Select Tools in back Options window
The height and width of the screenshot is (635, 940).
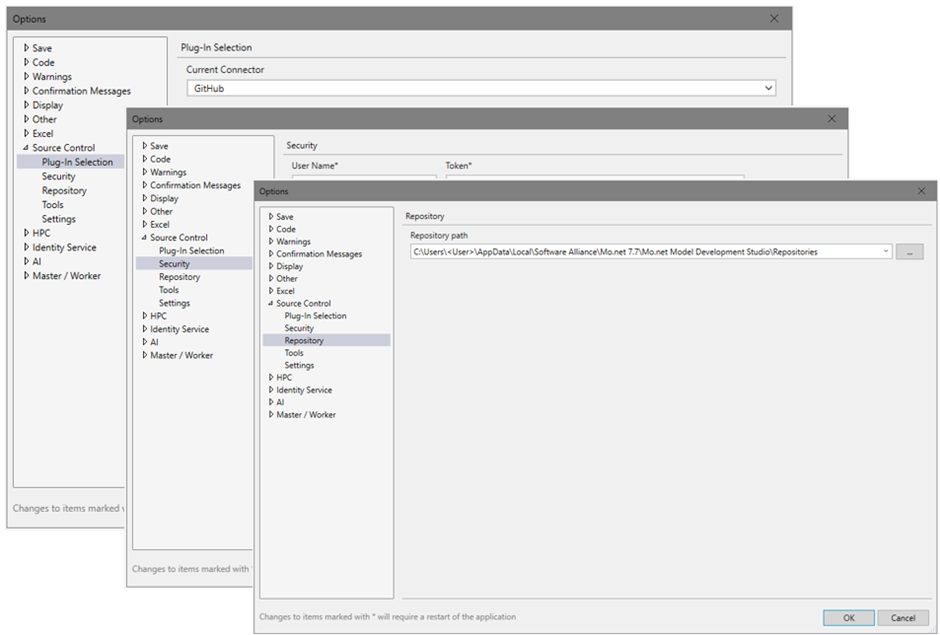pos(53,204)
